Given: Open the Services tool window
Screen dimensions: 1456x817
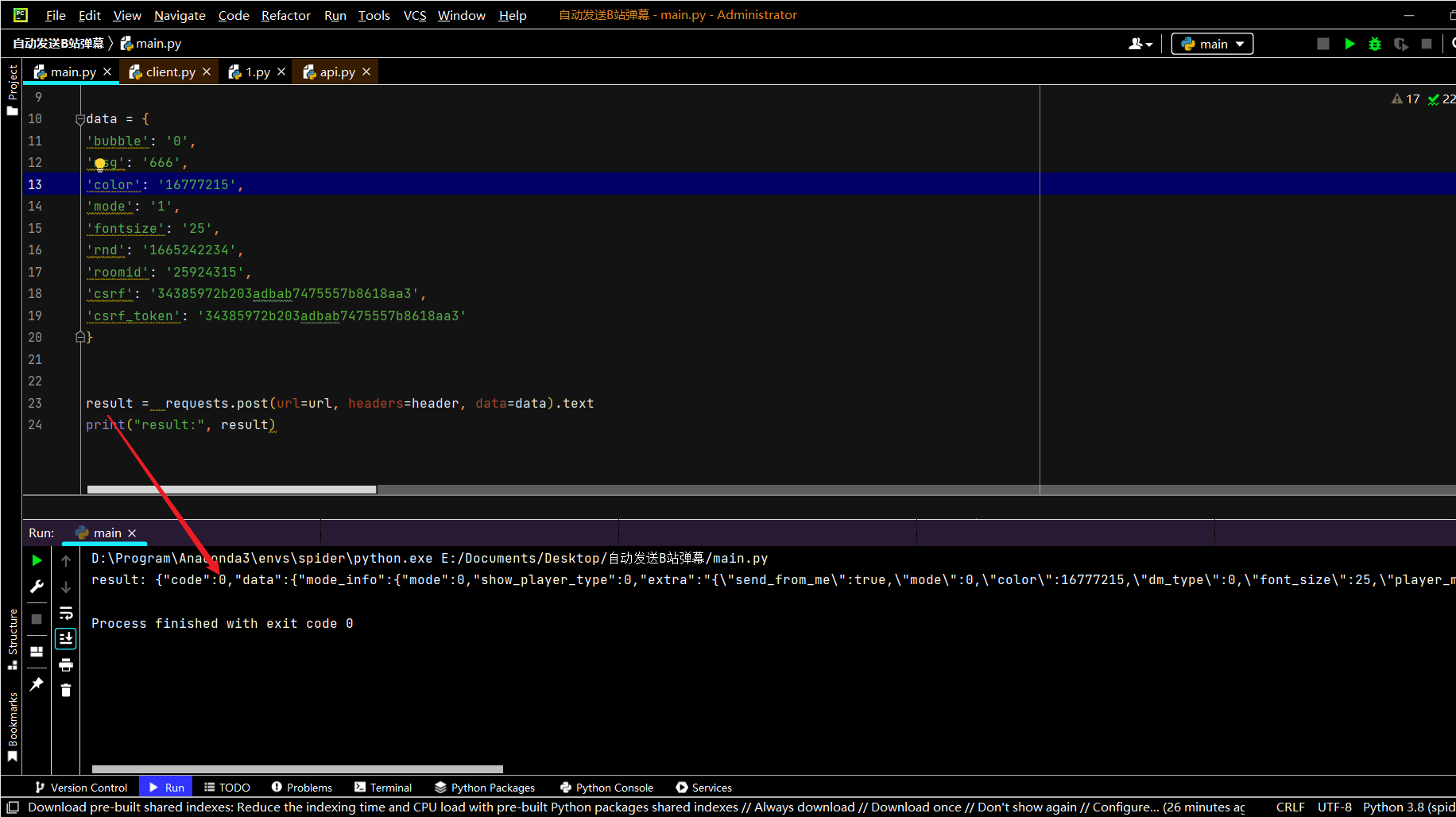Looking at the screenshot, I should click(704, 788).
